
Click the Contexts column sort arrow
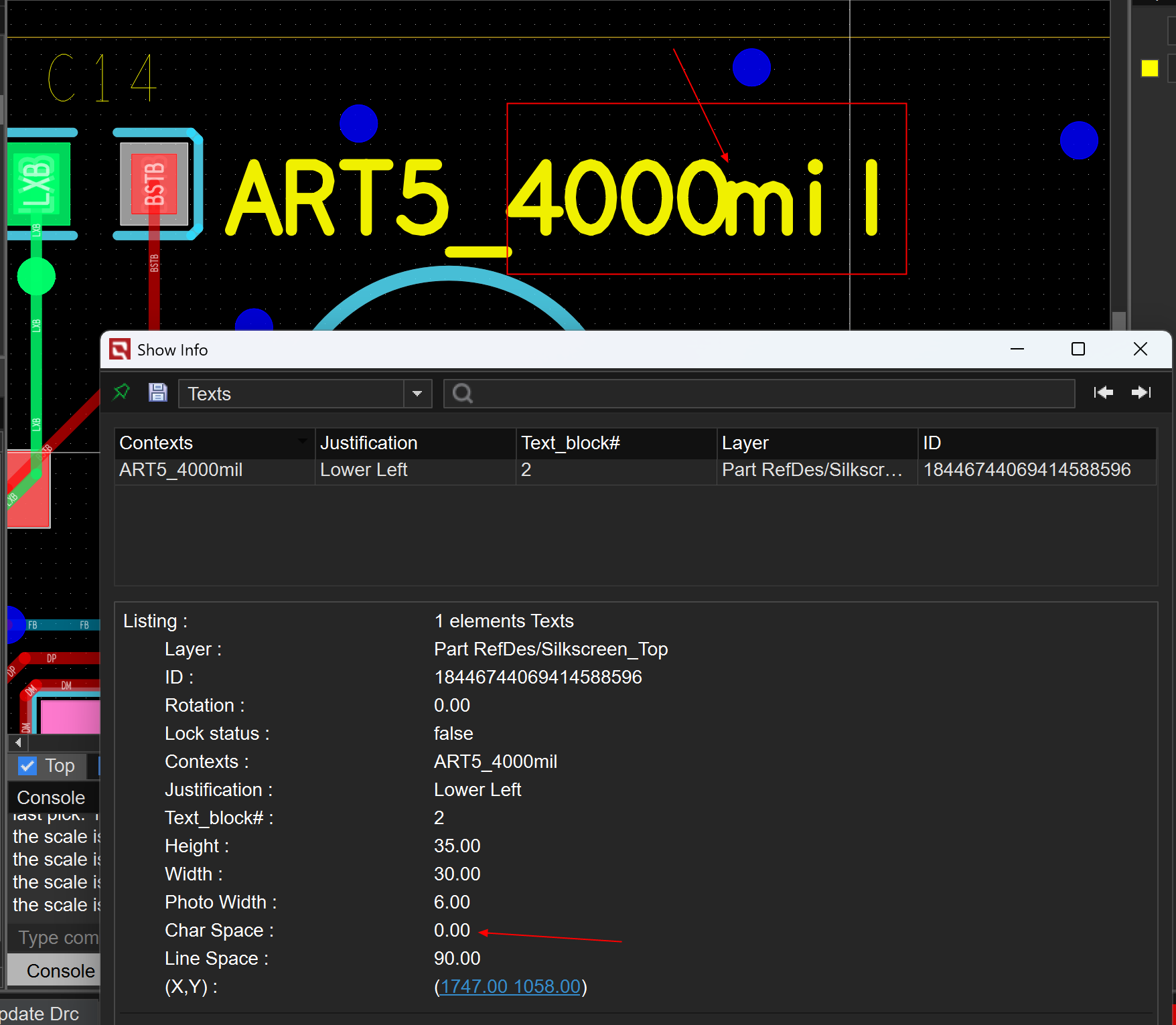(x=303, y=441)
